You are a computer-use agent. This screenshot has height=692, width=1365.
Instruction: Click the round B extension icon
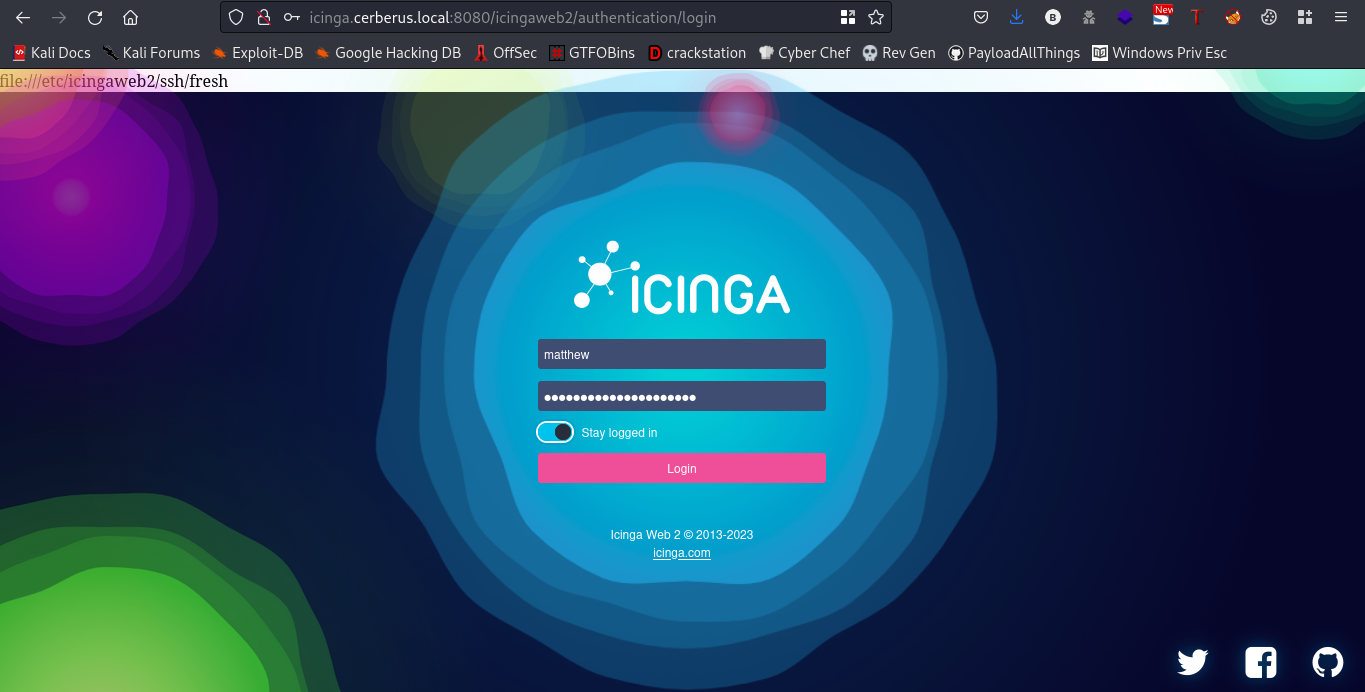[1053, 17]
